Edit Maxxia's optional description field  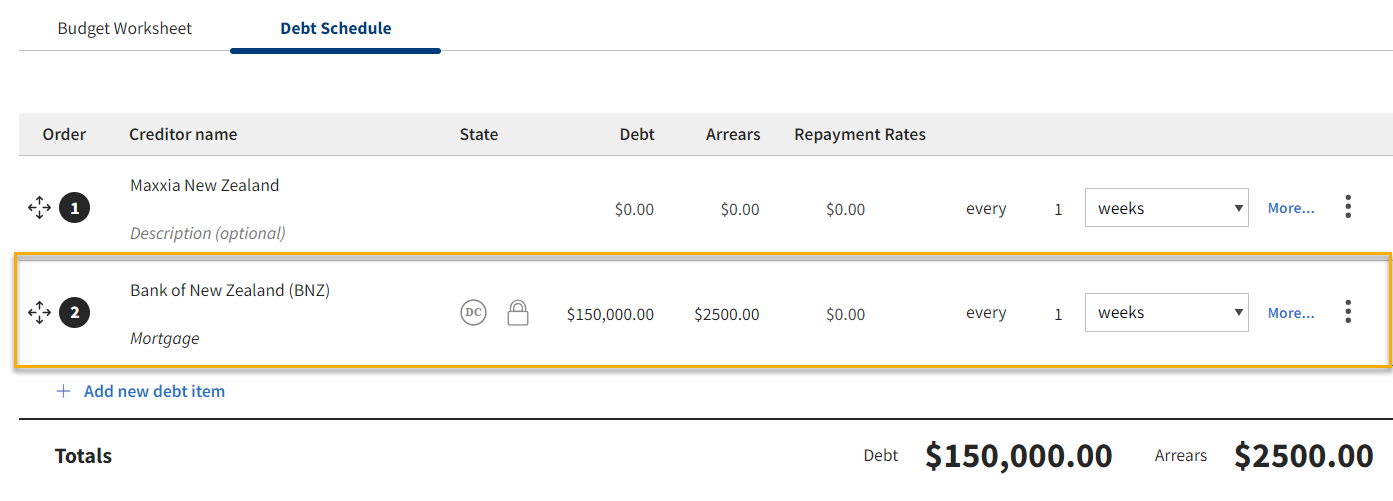(x=208, y=233)
